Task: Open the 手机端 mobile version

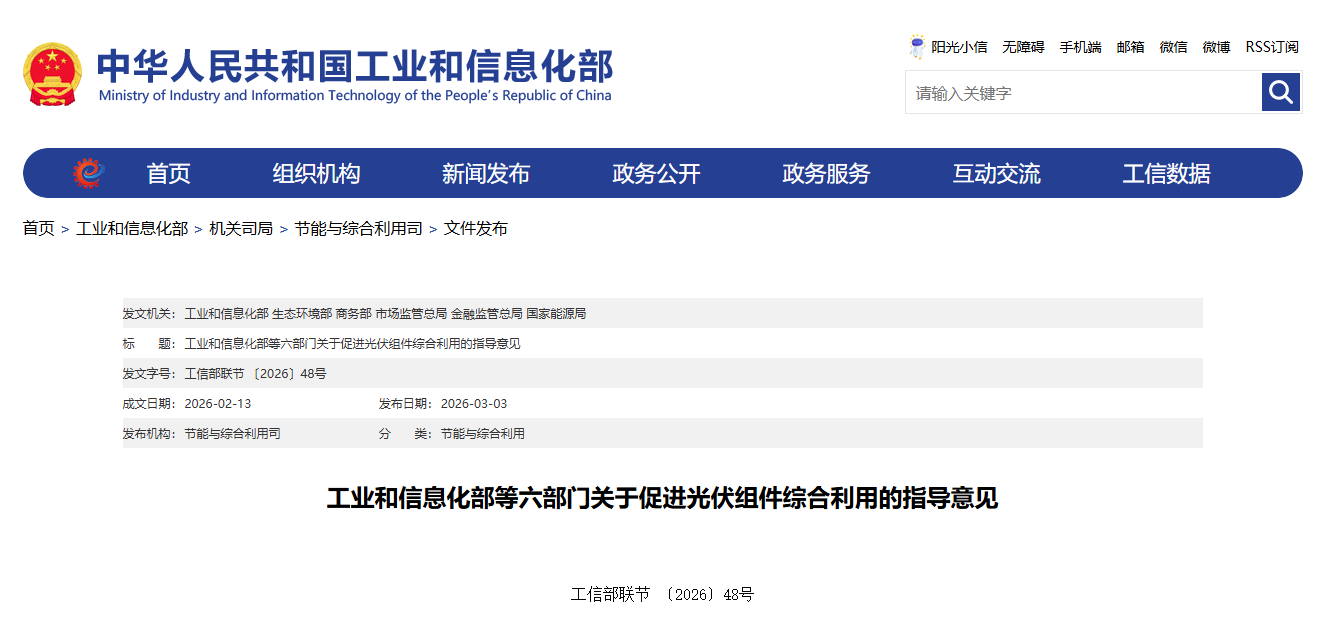Action: pos(1080,47)
